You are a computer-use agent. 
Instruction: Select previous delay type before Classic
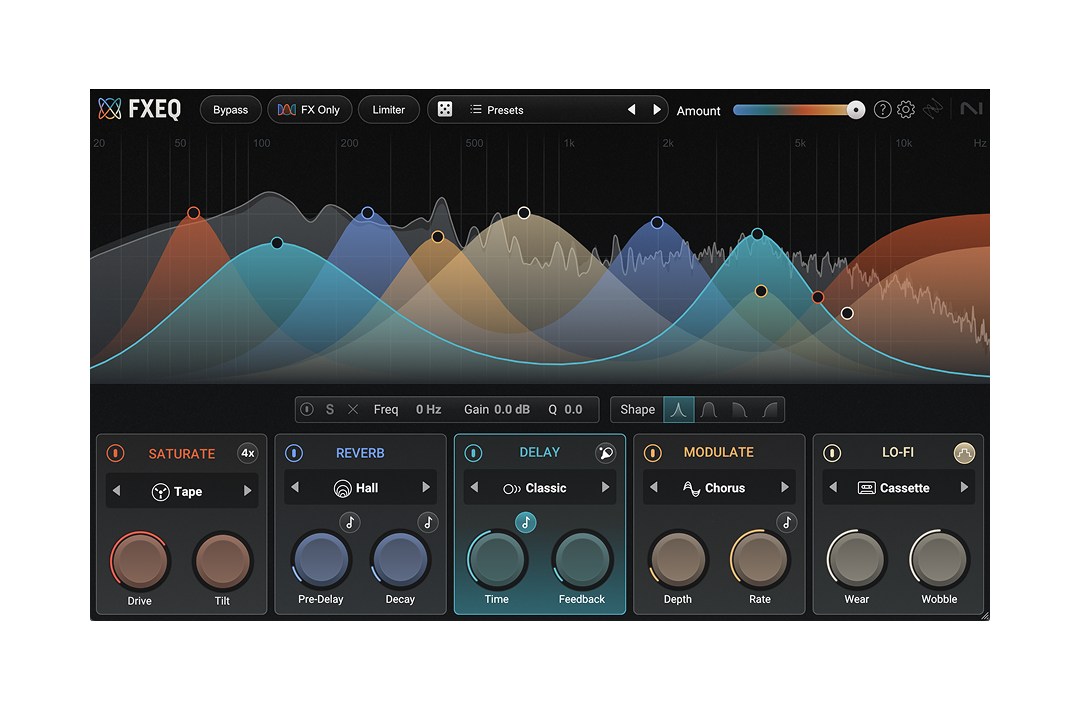point(475,487)
